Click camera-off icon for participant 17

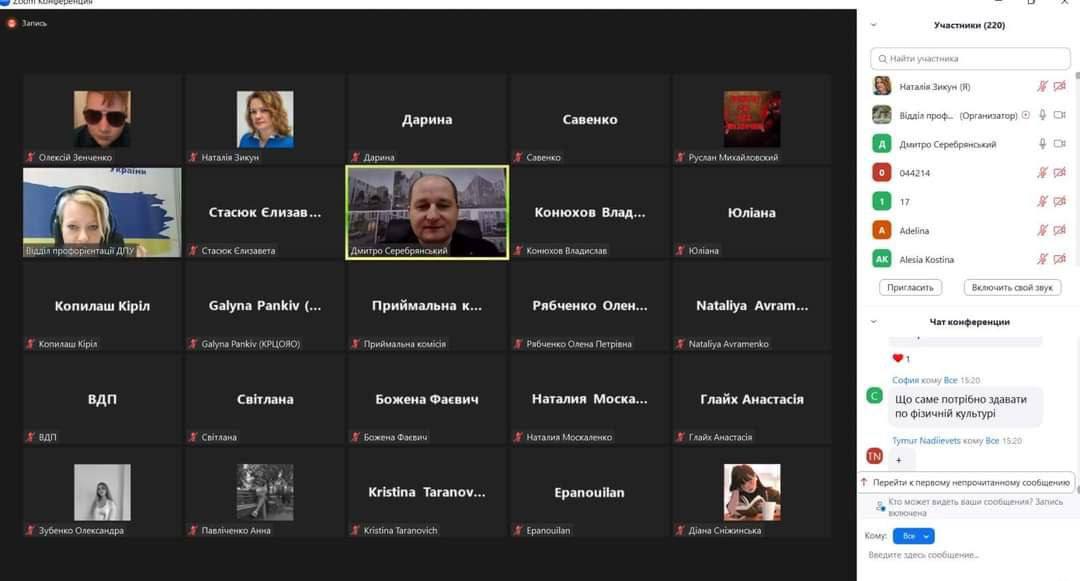[1059, 202]
